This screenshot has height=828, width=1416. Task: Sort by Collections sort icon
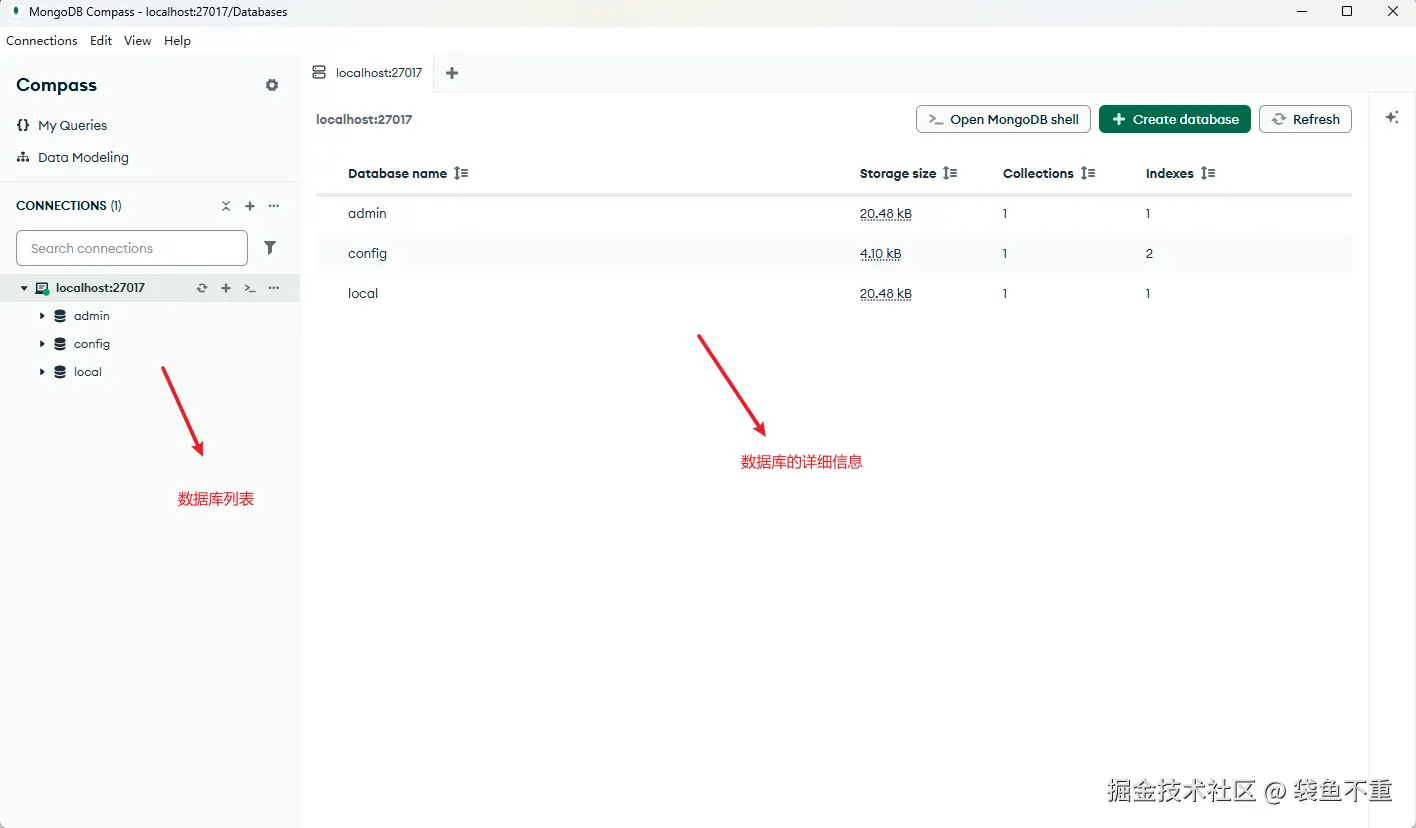[1088, 173]
